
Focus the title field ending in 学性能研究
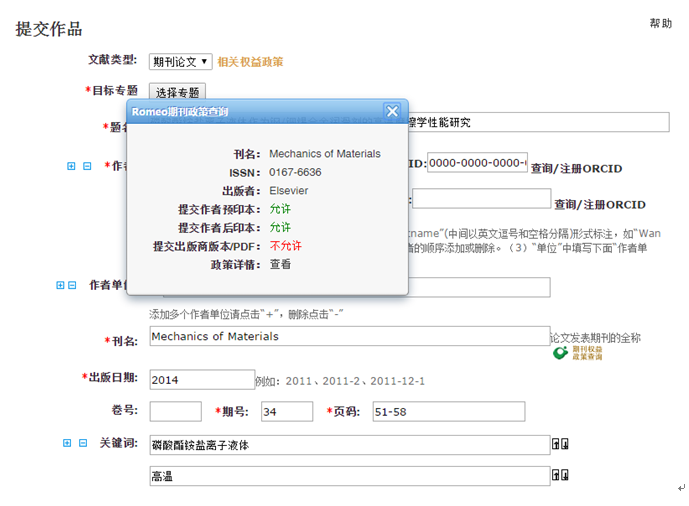539,122
